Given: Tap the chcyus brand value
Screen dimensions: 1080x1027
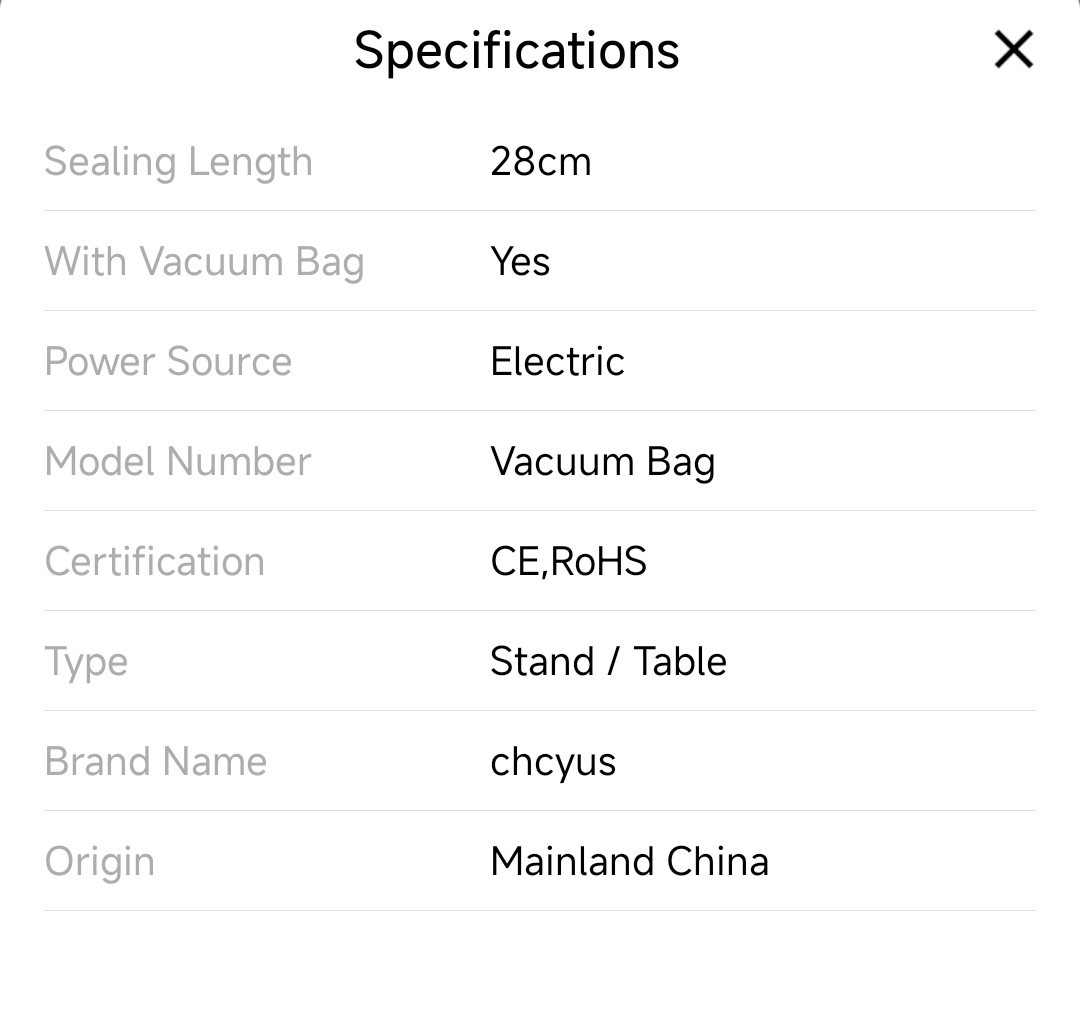Looking at the screenshot, I should 553,762.
